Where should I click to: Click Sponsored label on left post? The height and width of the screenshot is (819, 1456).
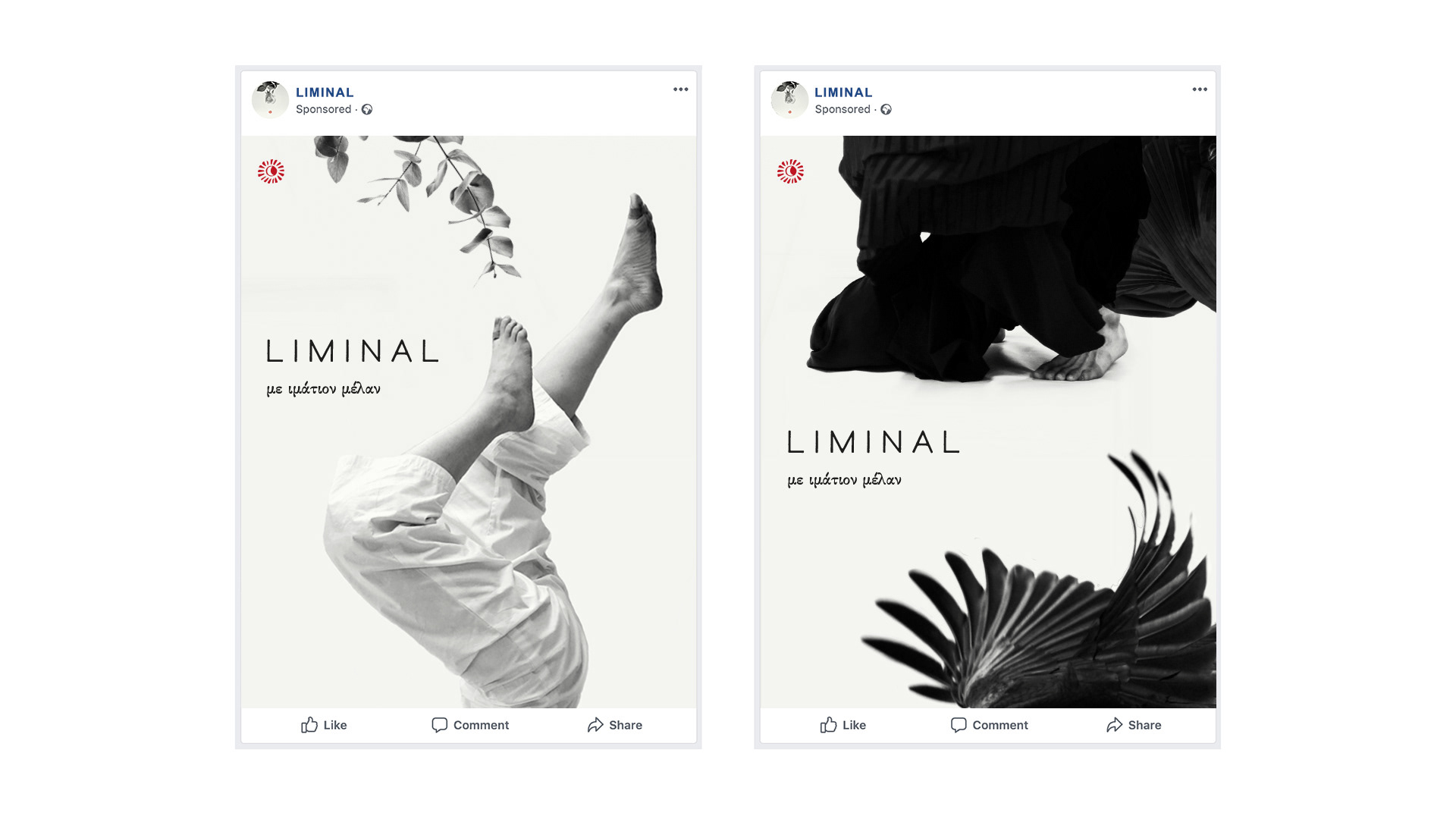tap(324, 109)
